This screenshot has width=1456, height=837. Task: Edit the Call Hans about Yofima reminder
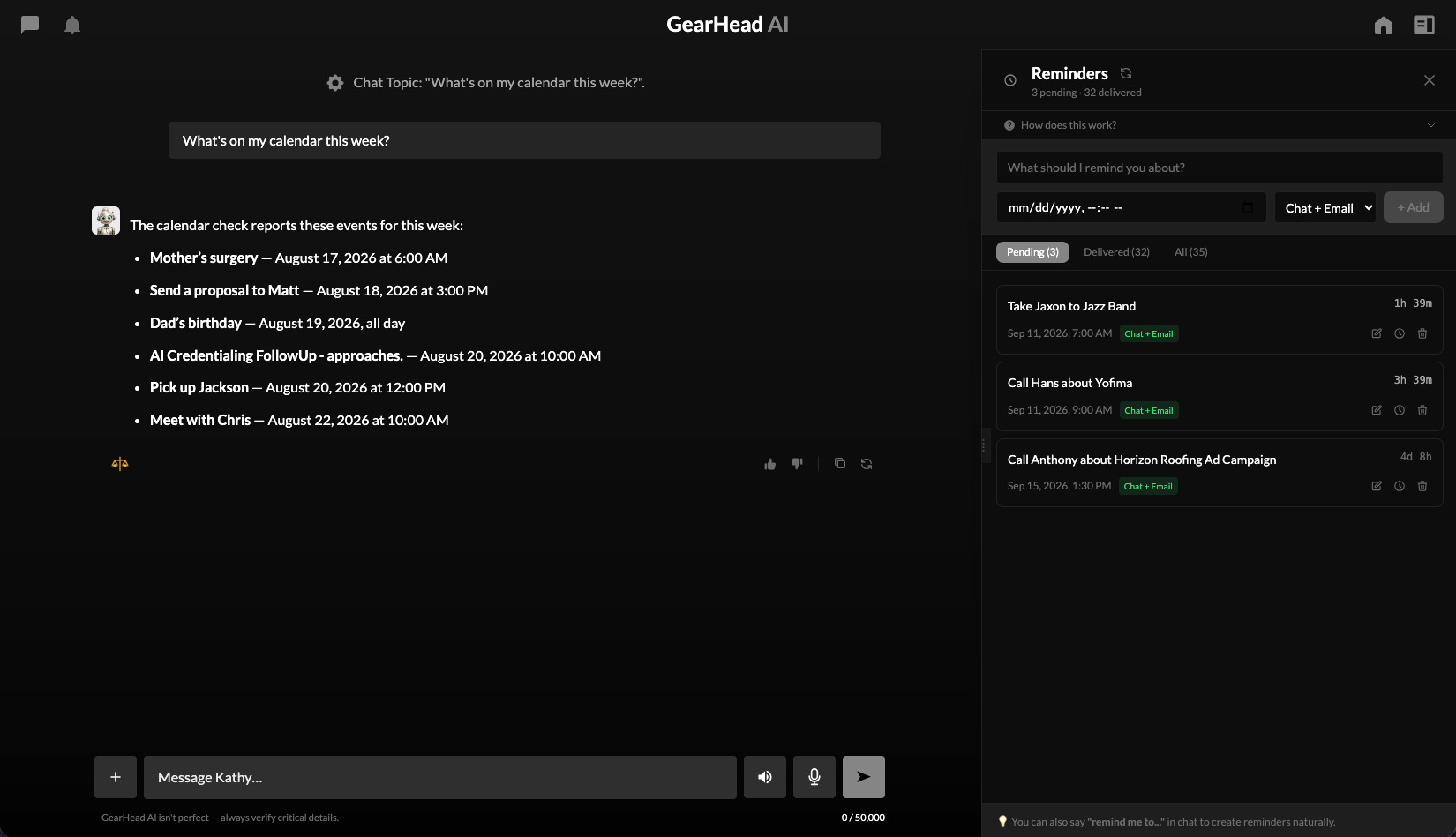1377,410
